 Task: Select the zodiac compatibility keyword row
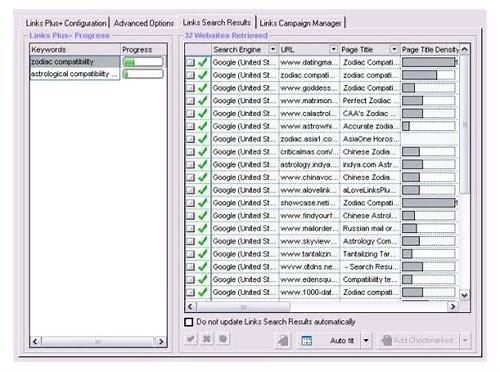75,62
